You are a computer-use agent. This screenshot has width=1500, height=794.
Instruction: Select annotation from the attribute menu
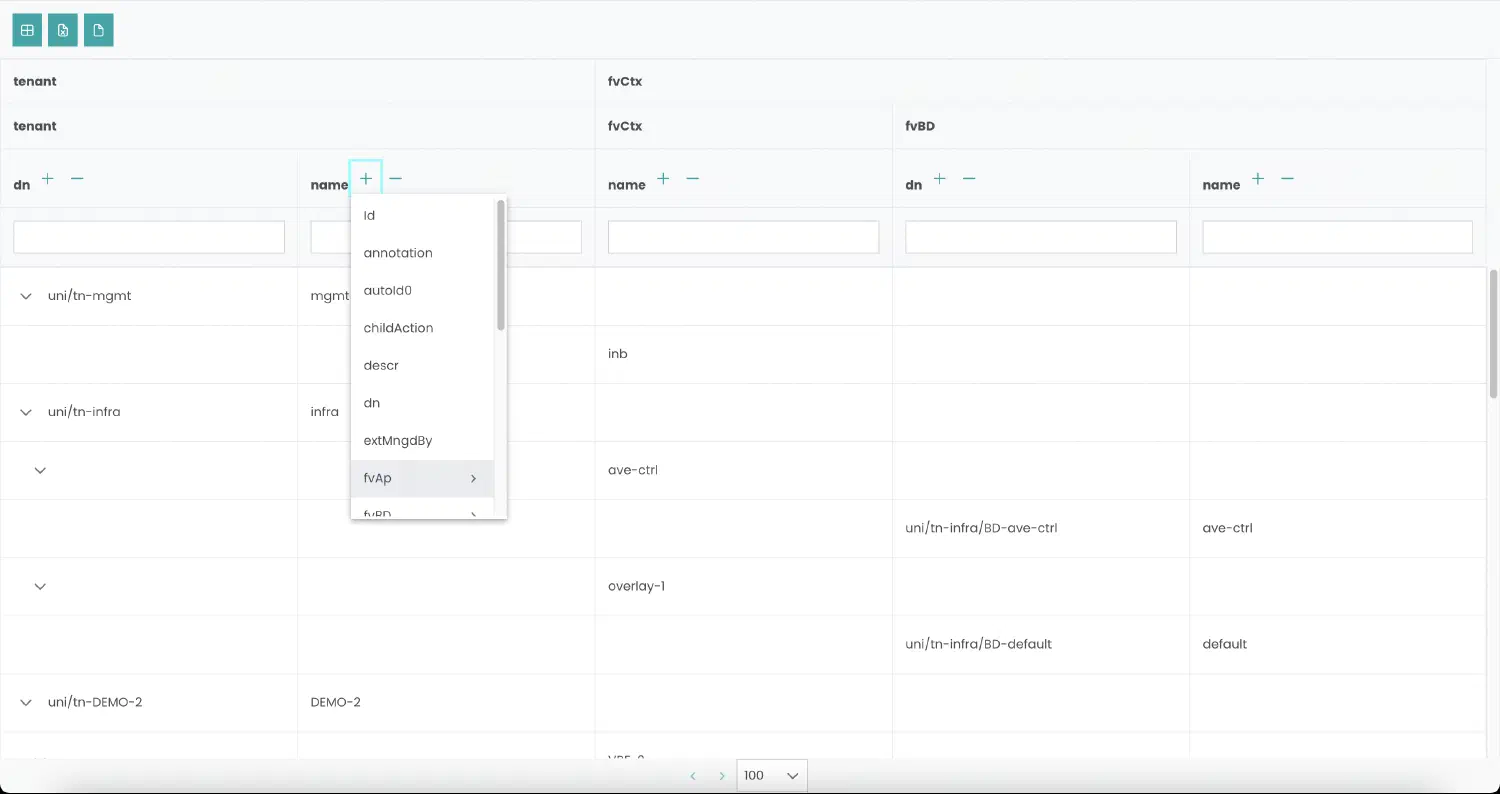(x=397, y=252)
